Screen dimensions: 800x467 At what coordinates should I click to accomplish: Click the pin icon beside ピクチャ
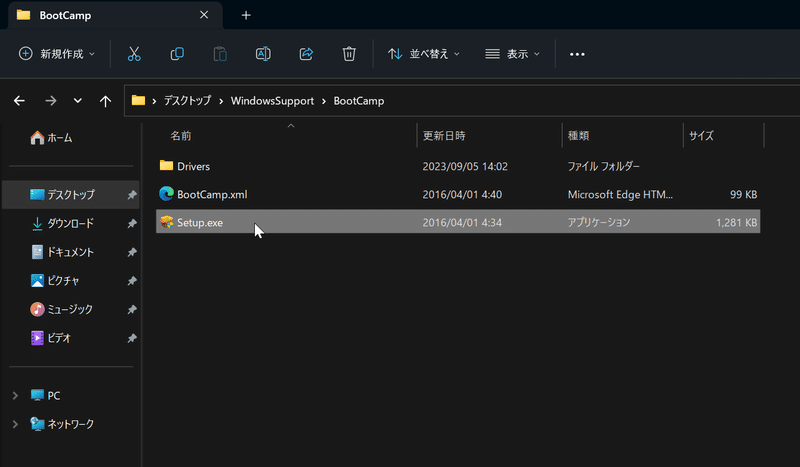pyautogui.click(x=132, y=280)
